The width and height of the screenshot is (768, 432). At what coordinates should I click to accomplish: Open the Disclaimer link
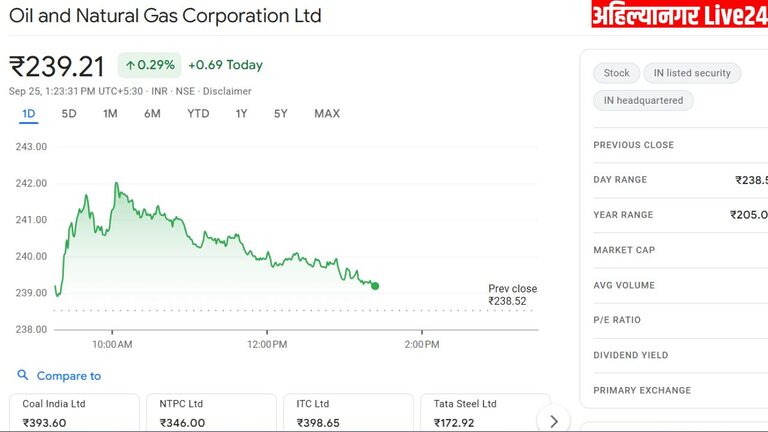point(227,91)
